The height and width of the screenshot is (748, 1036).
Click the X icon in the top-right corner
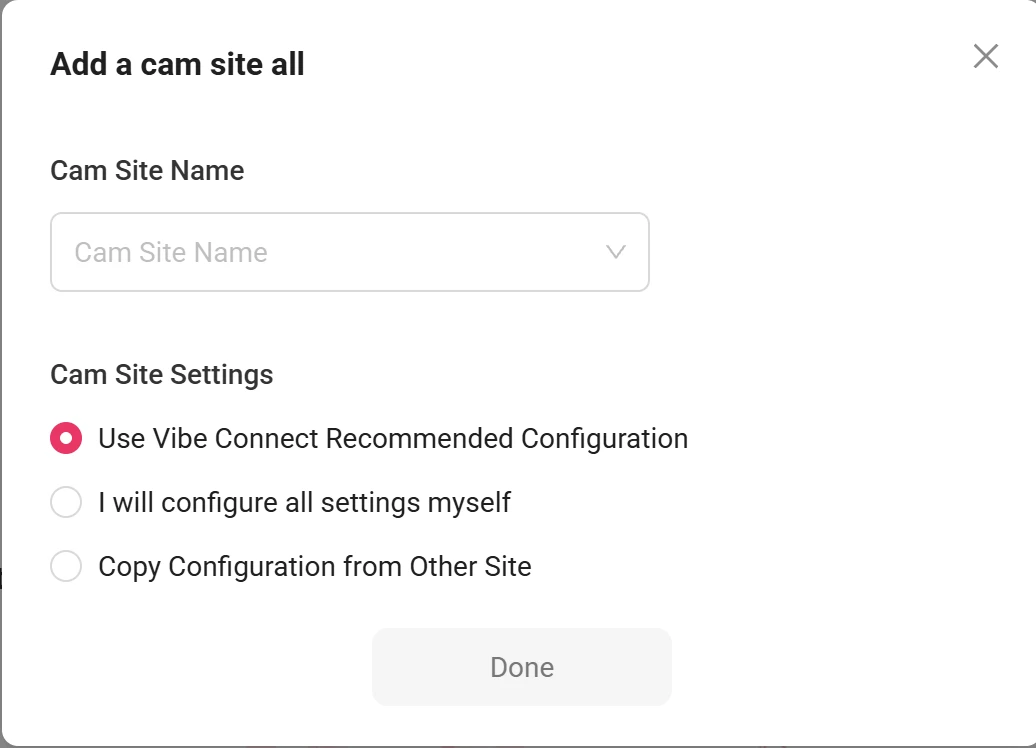(985, 57)
